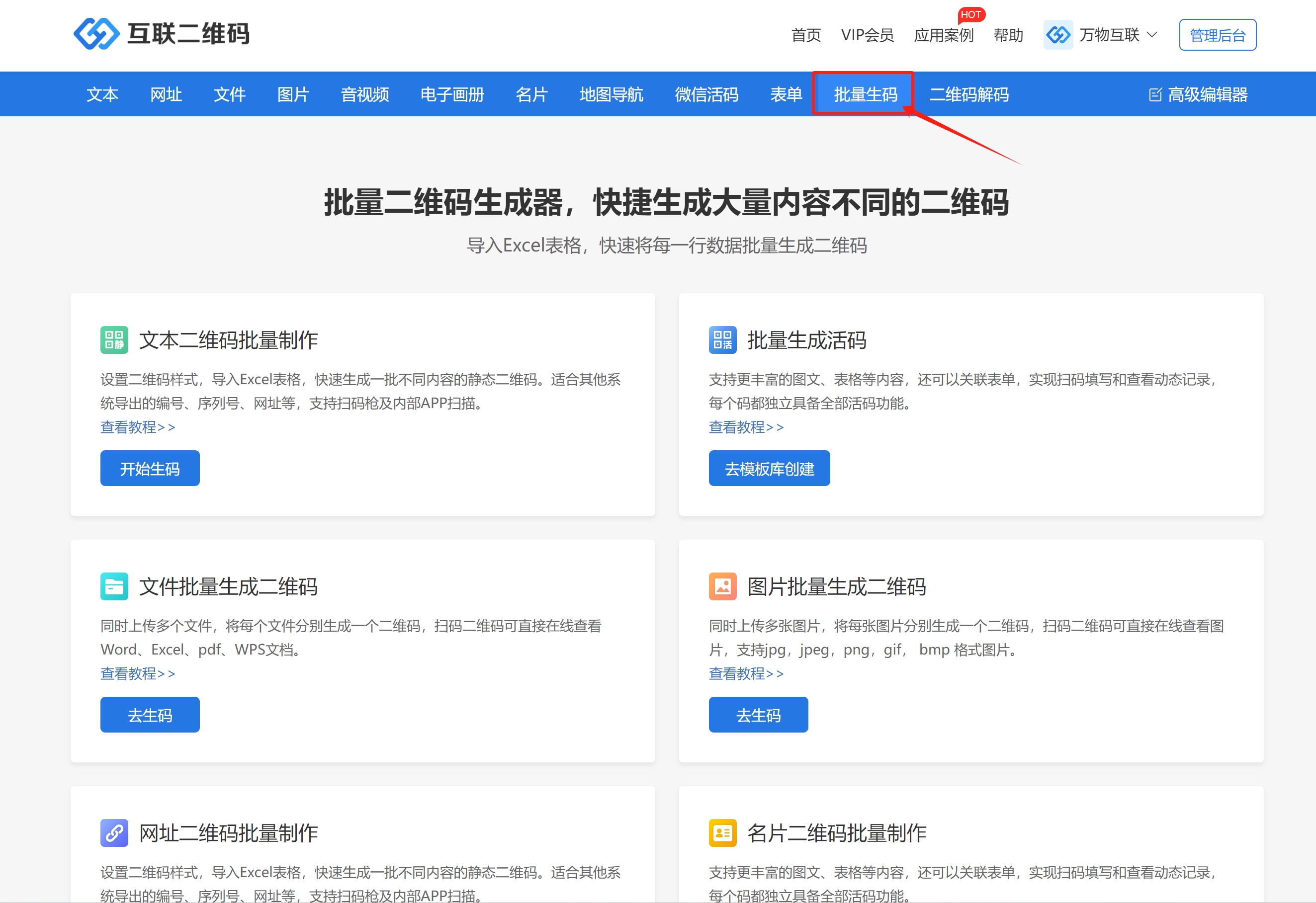
Task: Click the 图片批量生成二维码 card title
Action: (x=837, y=586)
